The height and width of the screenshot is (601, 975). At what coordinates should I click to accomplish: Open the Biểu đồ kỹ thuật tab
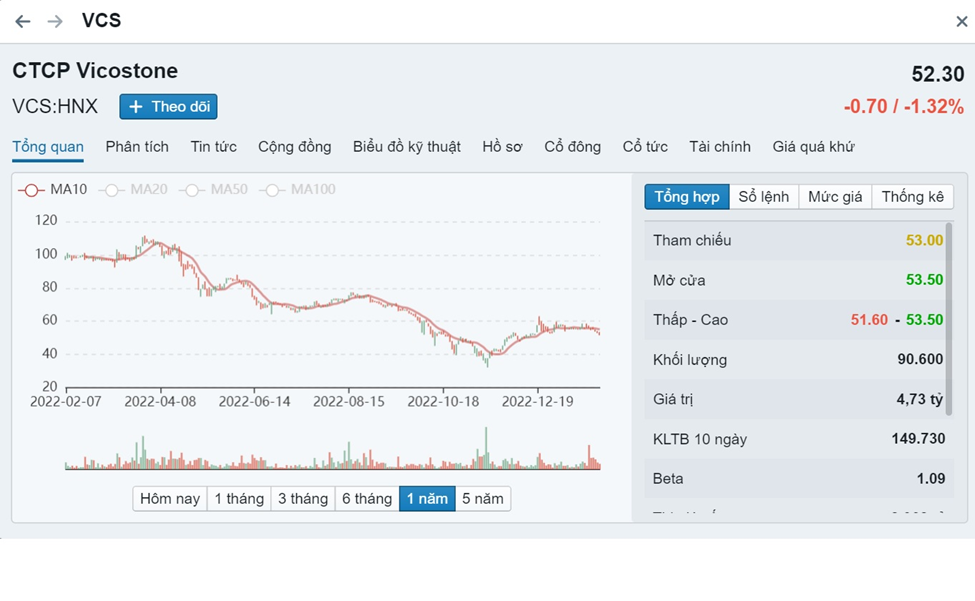pyautogui.click(x=406, y=147)
